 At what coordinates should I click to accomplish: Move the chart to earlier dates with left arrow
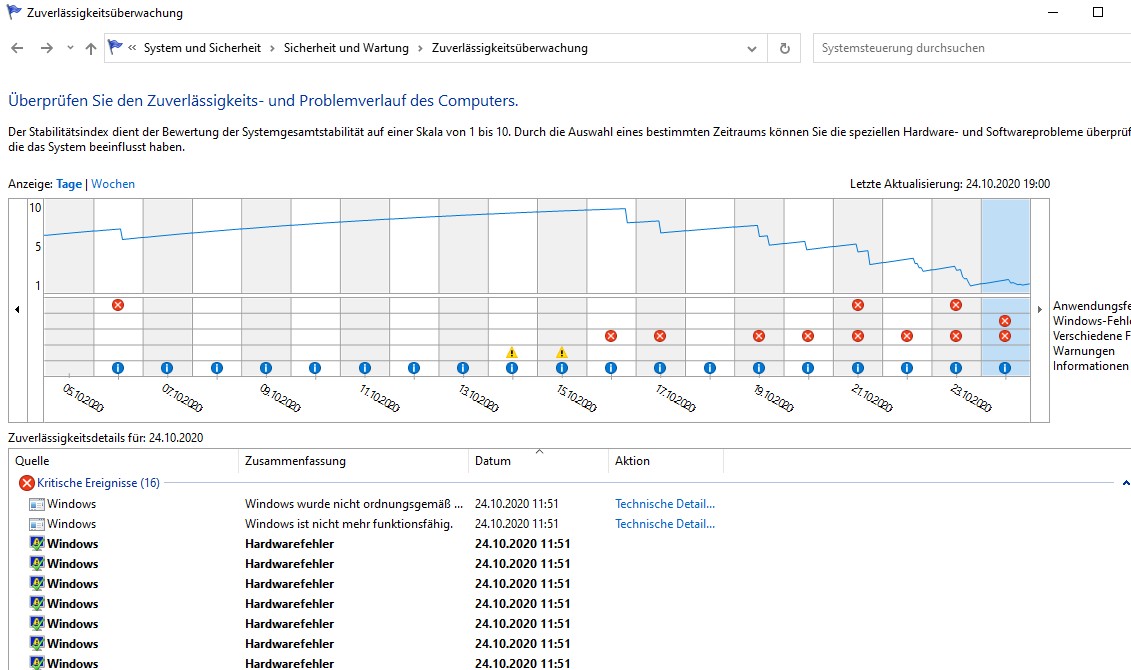click(x=17, y=309)
